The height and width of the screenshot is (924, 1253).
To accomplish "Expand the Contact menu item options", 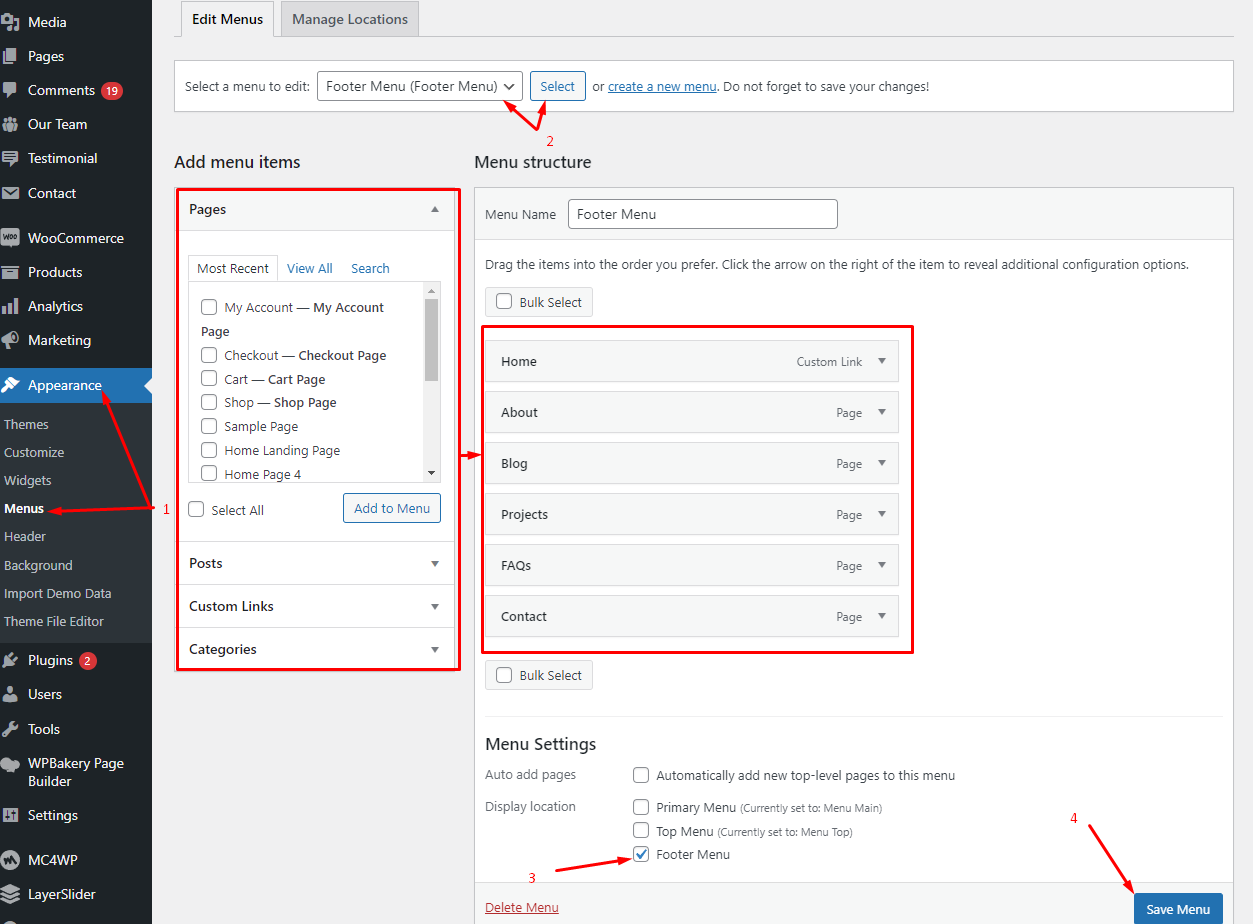I will 882,616.
